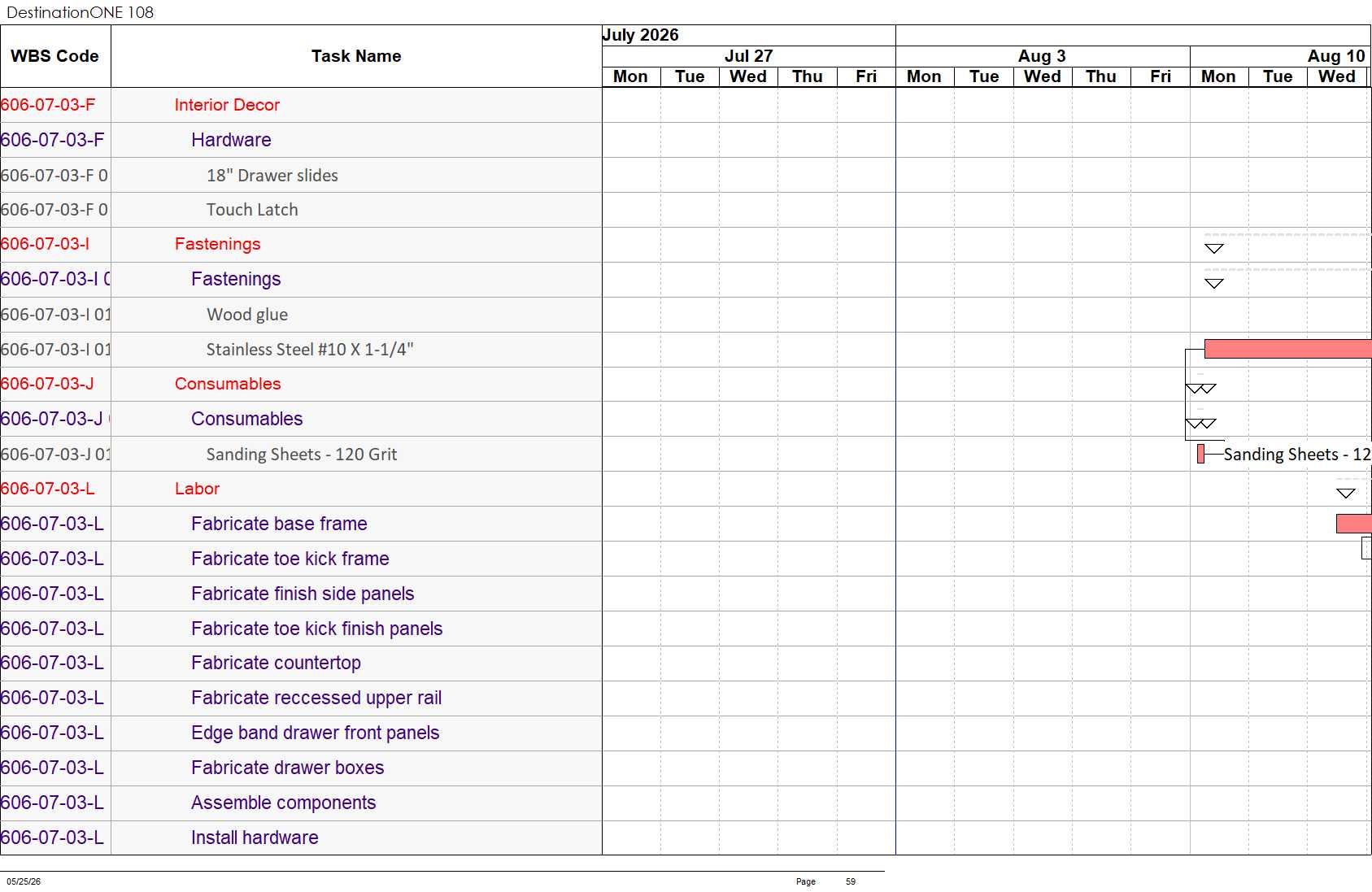The image size is (1372, 892).
Task: Click the WBS Code column header
Action: coord(55,56)
